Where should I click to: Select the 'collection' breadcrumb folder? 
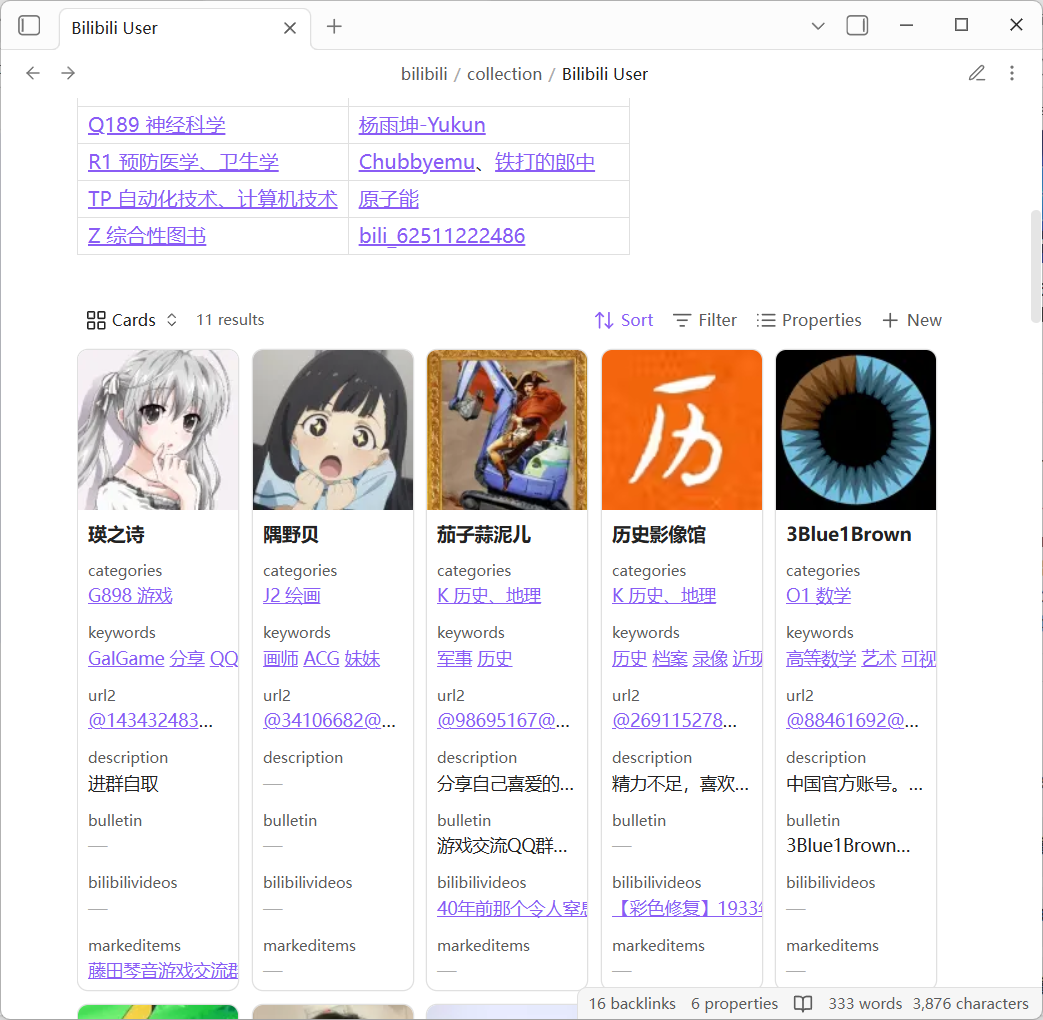click(x=504, y=74)
